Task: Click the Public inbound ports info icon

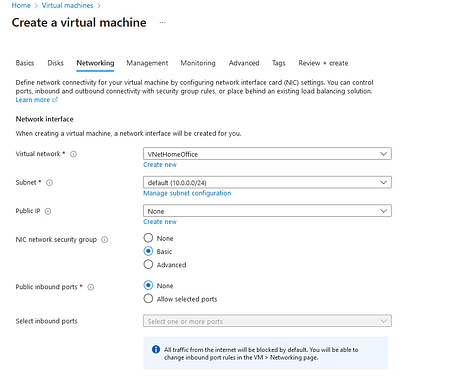Action: coord(91,287)
